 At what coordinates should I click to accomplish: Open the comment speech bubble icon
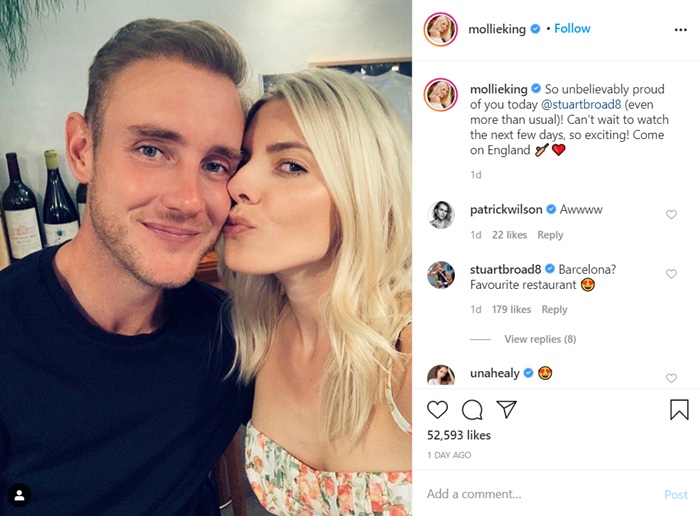pyautogui.click(x=472, y=409)
